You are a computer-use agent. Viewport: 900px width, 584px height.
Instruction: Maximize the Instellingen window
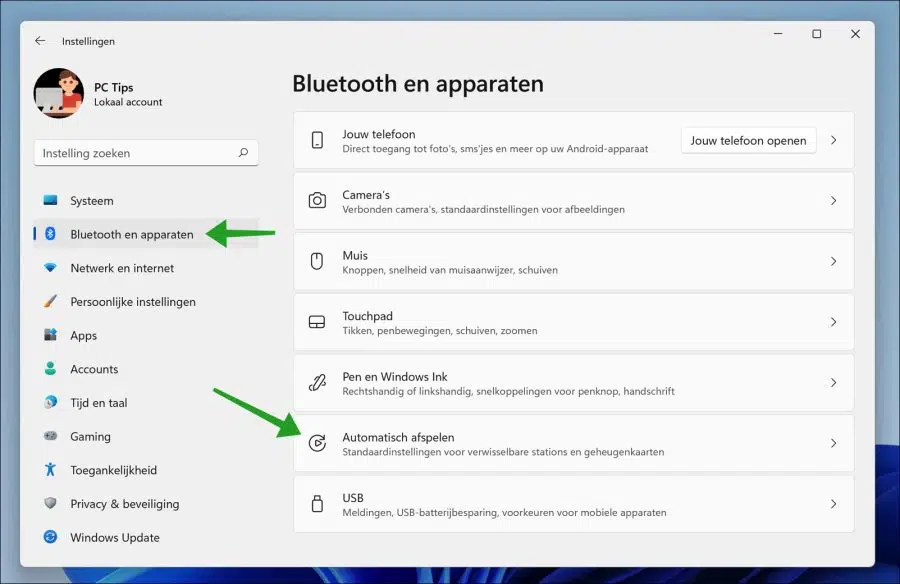coord(816,34)
